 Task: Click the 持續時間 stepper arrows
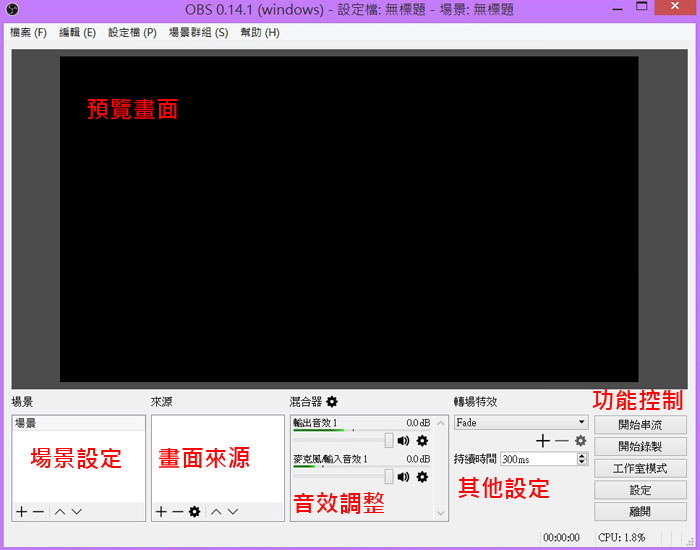pos(582,458)
